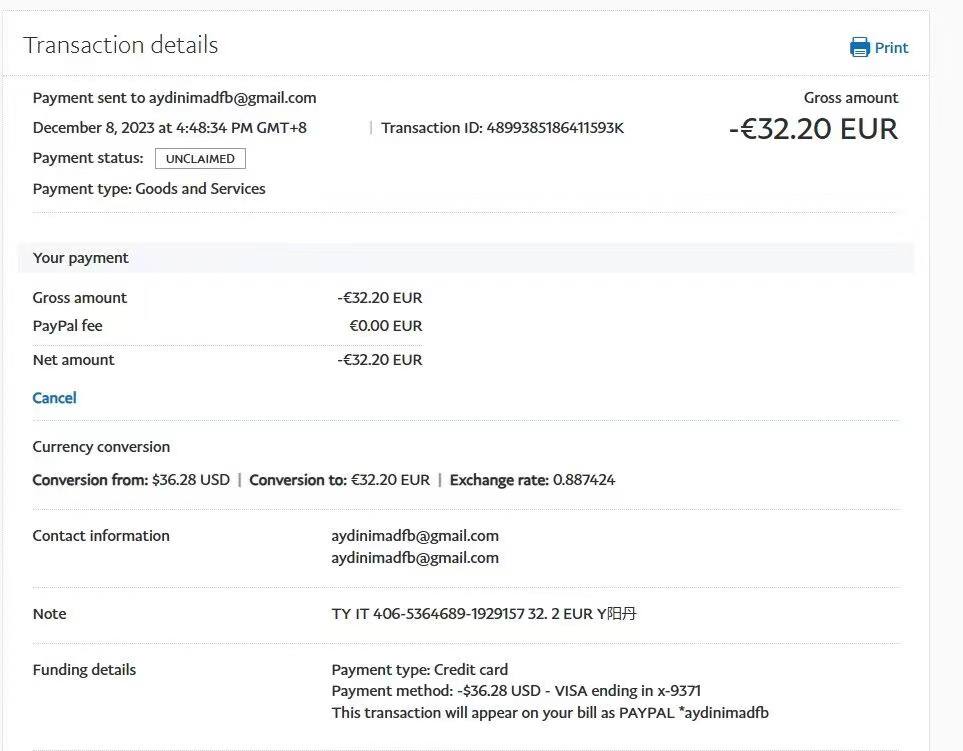Click the second email under Contact information
This screenshot has height=751, width=963.
click(414, 558)
